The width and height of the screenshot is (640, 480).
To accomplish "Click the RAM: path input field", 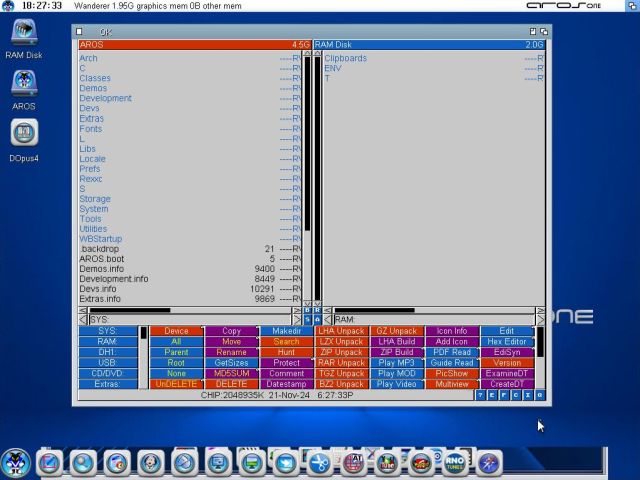I will 434,320.
